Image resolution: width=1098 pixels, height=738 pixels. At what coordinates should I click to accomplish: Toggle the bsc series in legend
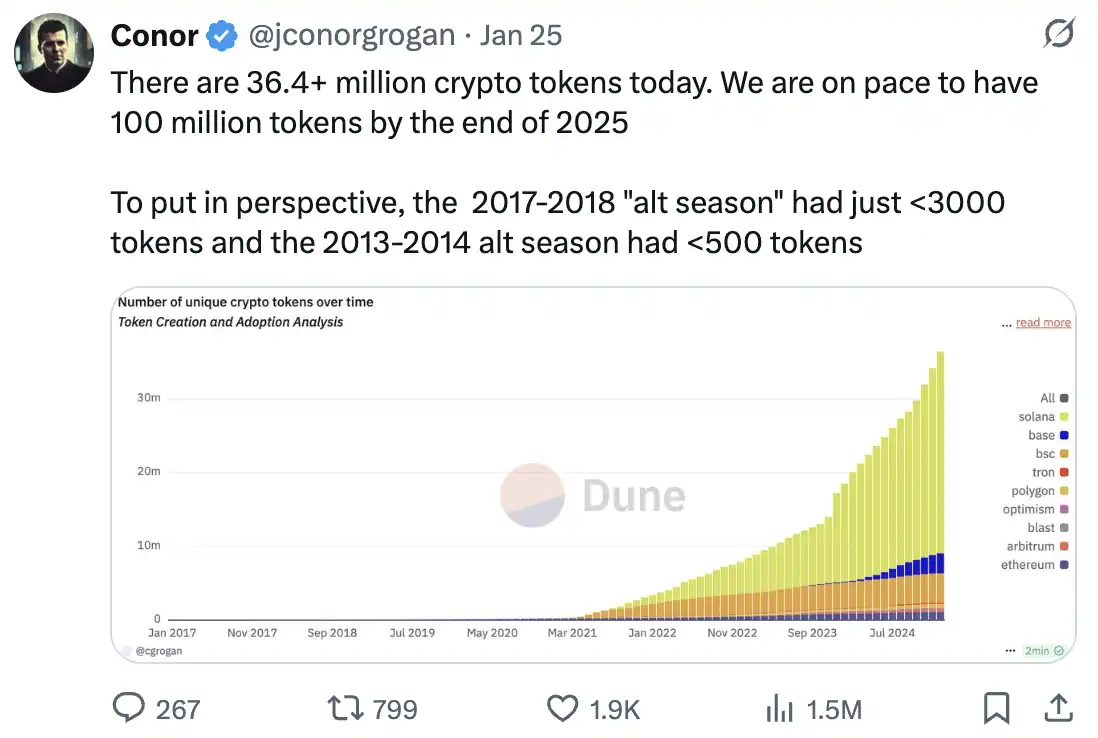tap(1063, 454)
